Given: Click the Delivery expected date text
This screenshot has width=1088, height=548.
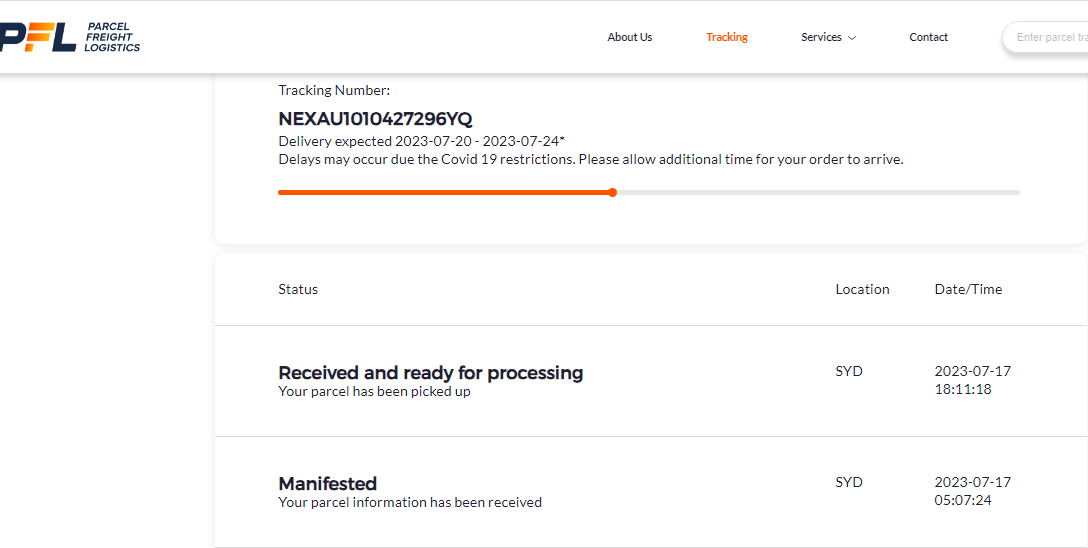Looking at the screenshot, I should pos(421,141).
